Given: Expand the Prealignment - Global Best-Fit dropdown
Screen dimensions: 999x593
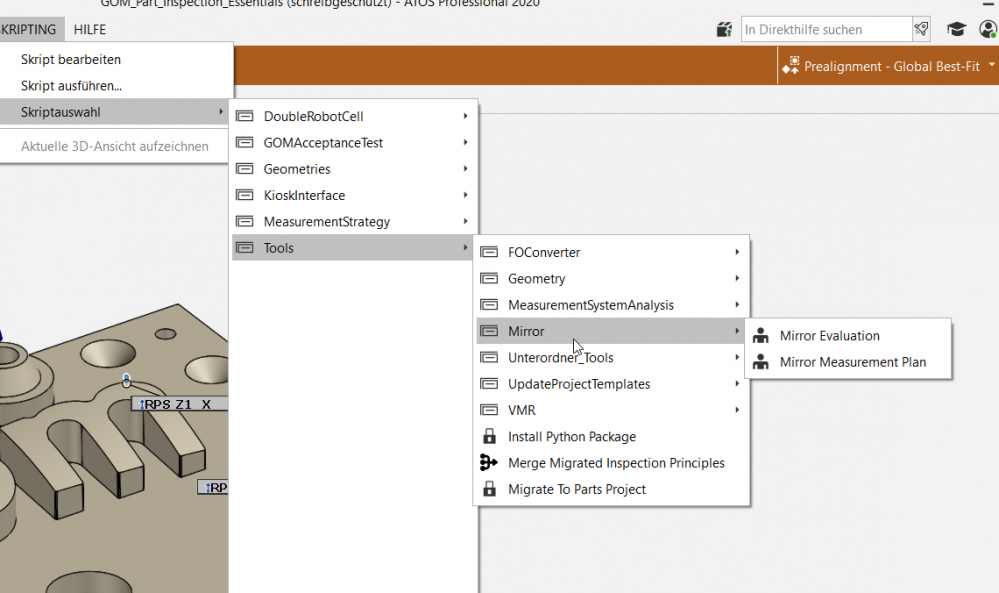Looking at the screenshot, I should pyautogui.click(x=991, y=66).
